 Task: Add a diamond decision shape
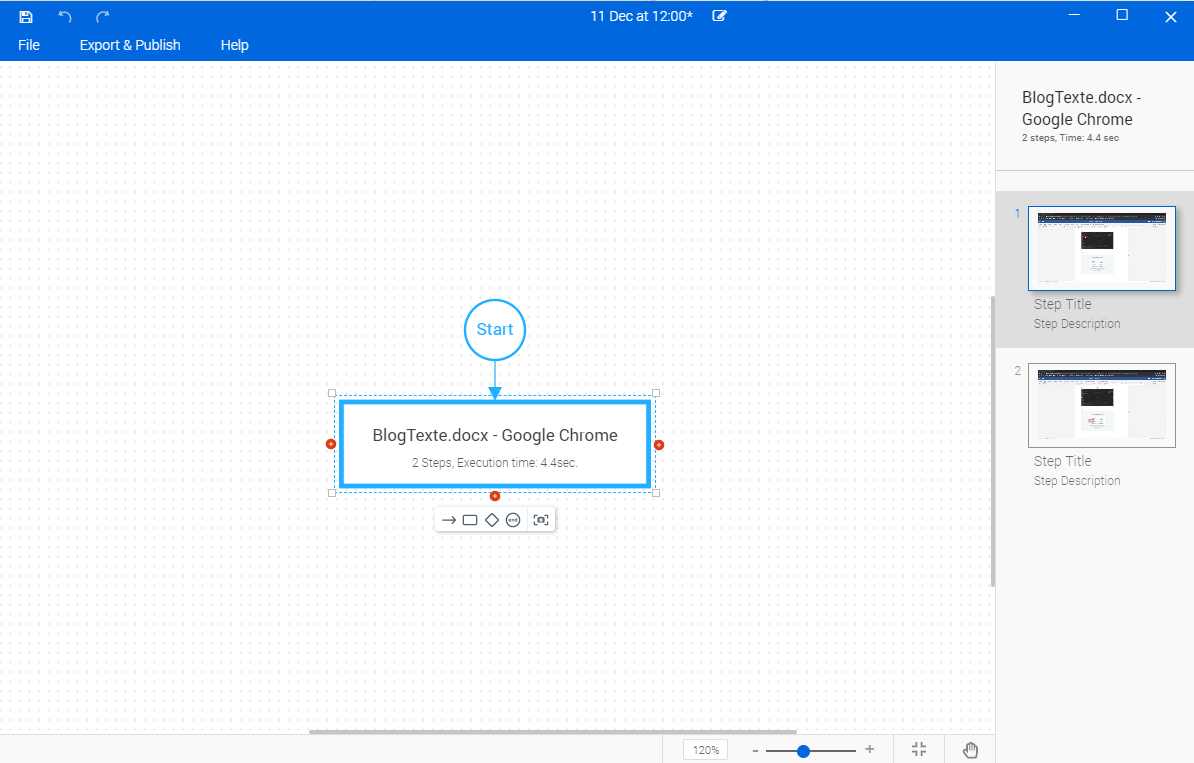point(492,520)
